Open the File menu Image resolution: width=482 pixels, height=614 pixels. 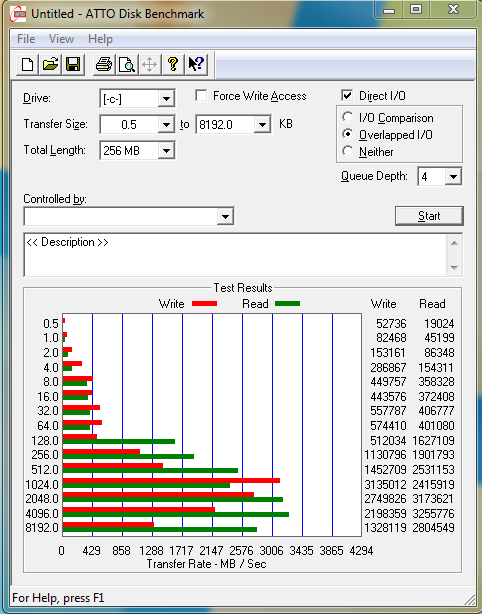tap(26, 39)
